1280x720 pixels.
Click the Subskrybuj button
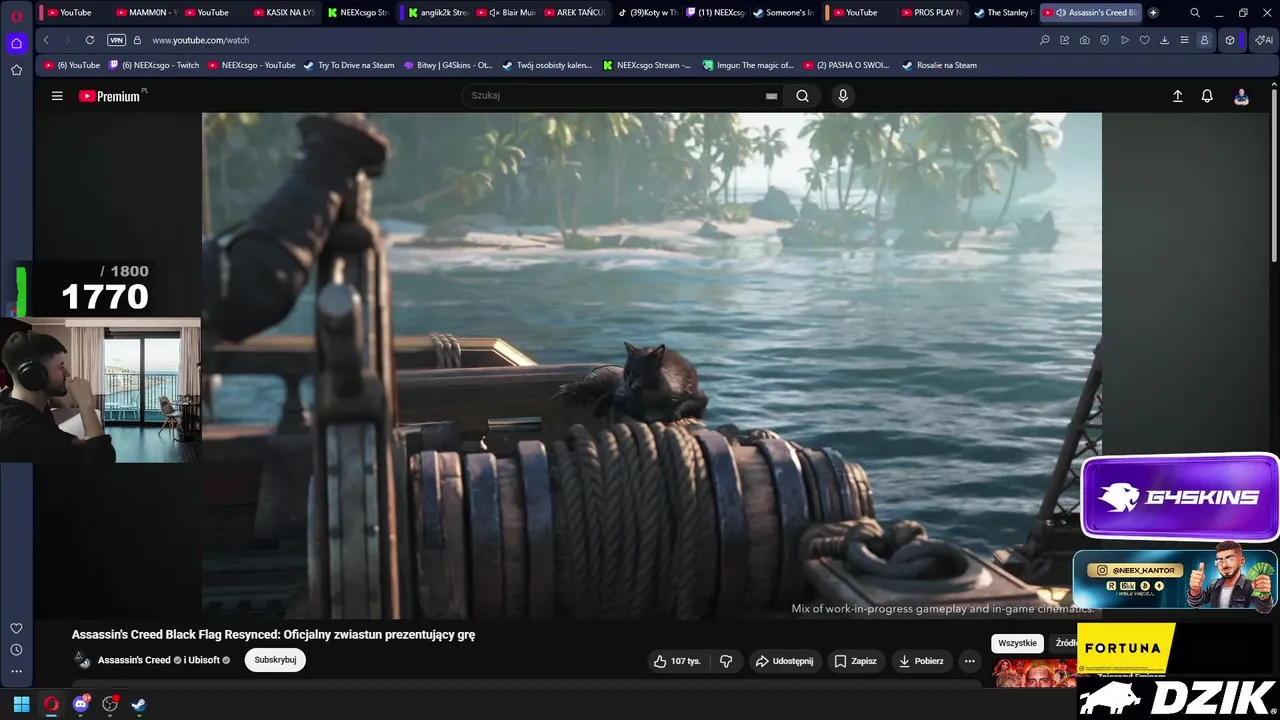point(275,660)
